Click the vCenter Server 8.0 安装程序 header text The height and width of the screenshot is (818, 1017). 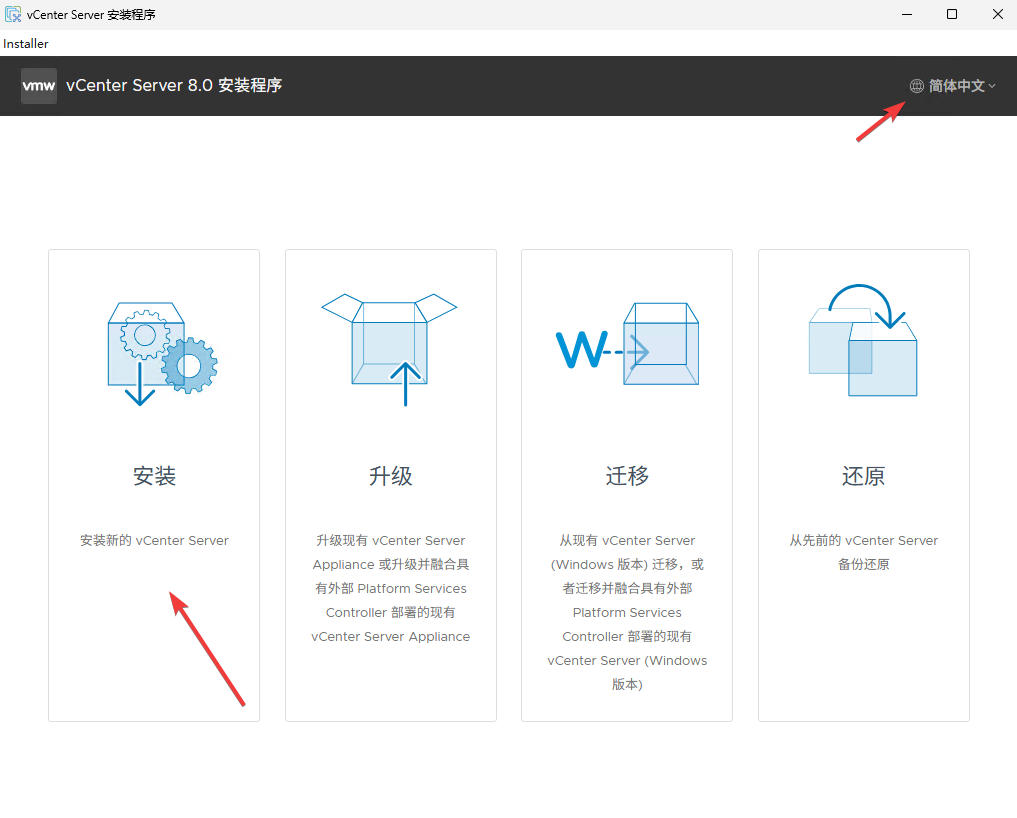tap(175, 86)
